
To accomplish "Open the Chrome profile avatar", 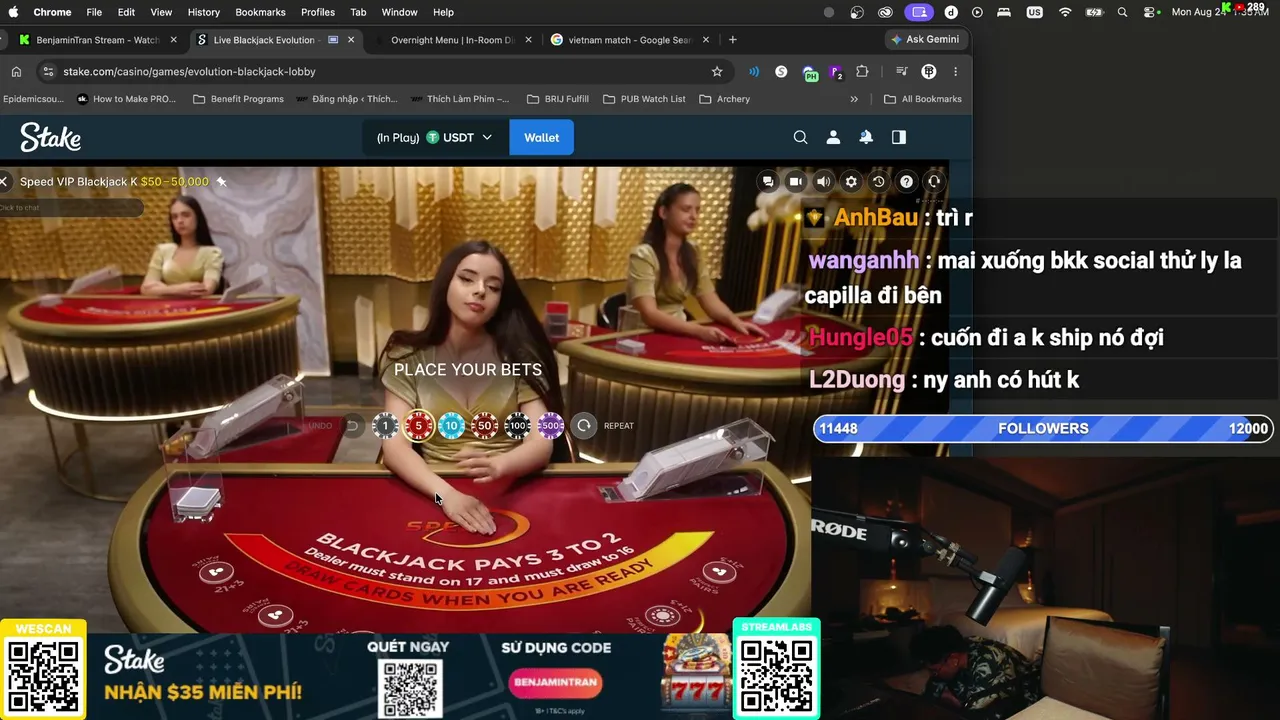I will [928, 72].
